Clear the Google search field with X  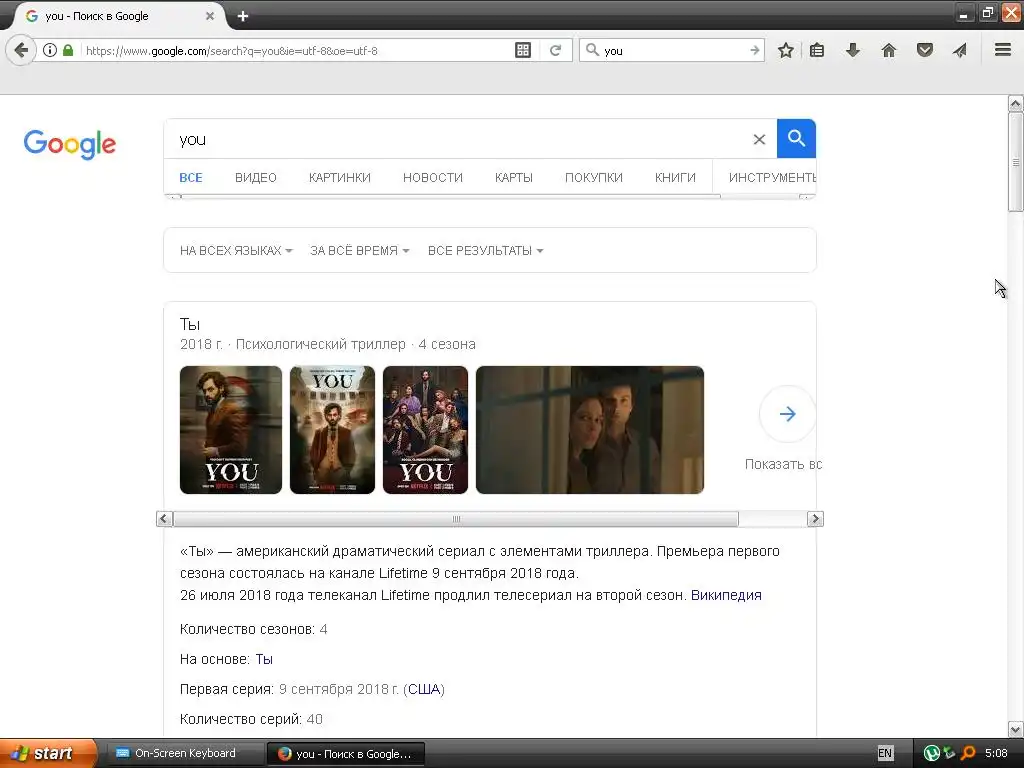(759, 139)
